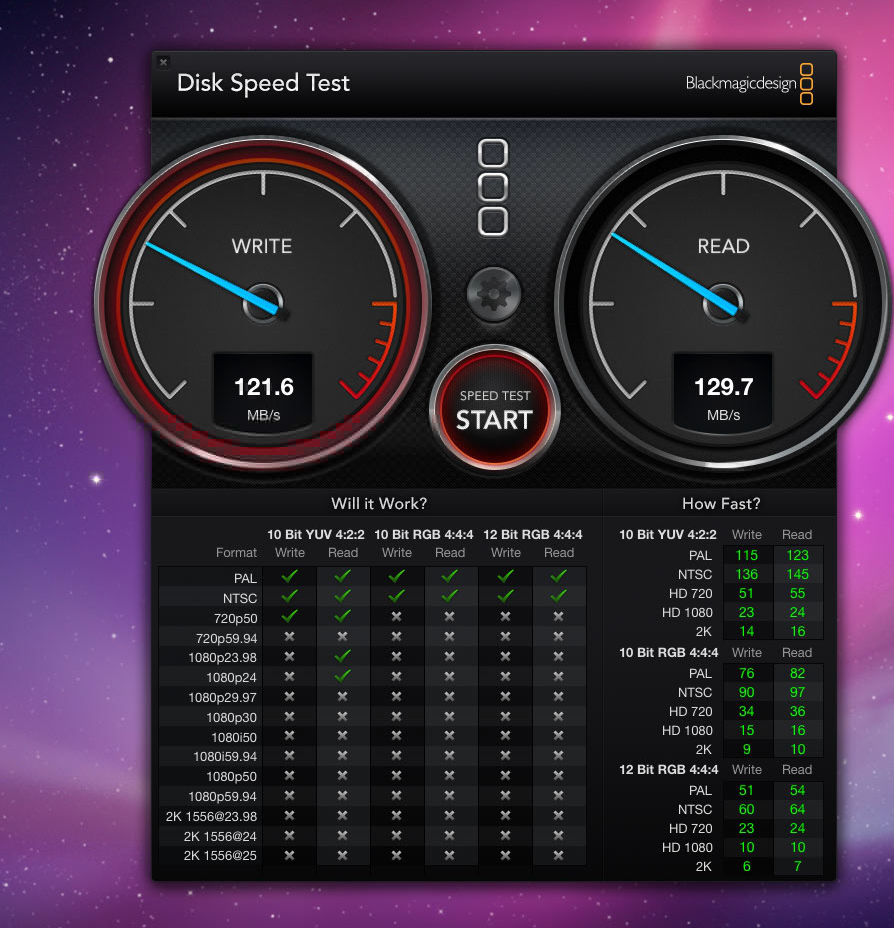Viewport: 894px width, 928px height.
Task: Click the Disk Speed Test title text
Action: [x=263, y=83]
